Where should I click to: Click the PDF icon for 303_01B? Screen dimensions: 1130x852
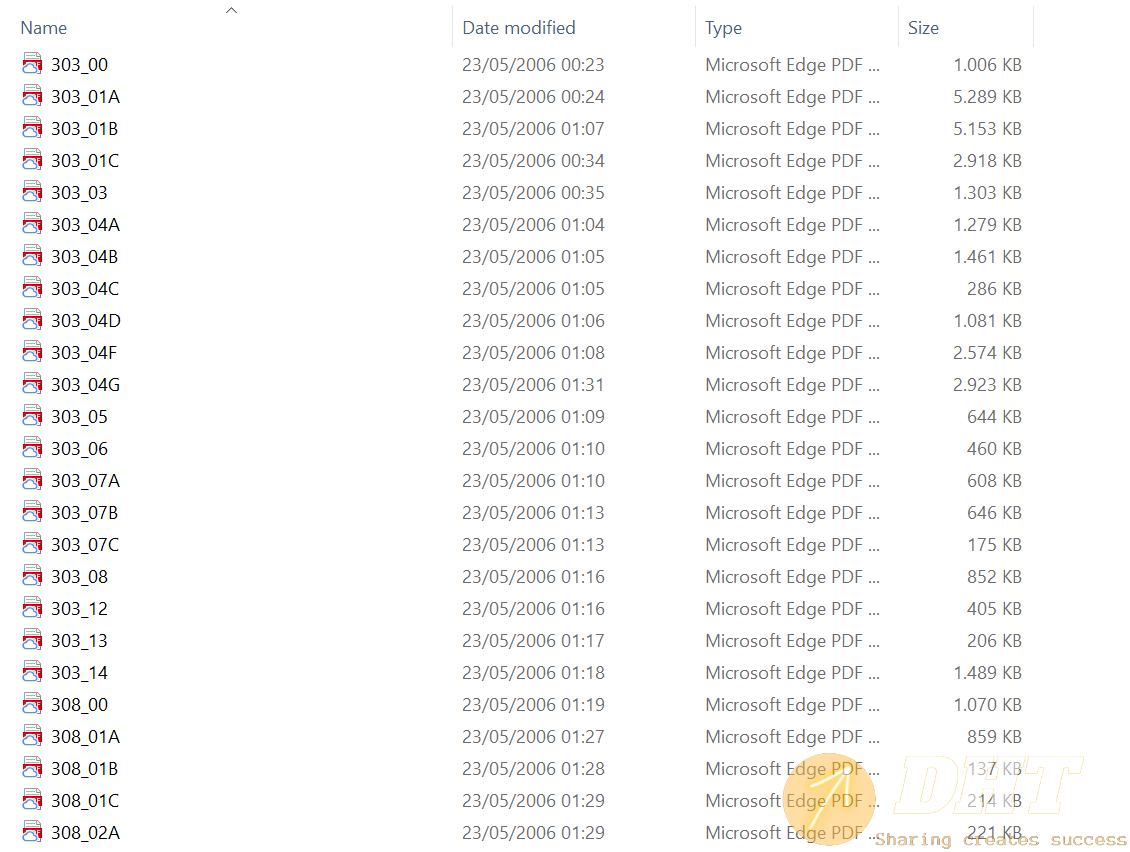tap(32, 128)
